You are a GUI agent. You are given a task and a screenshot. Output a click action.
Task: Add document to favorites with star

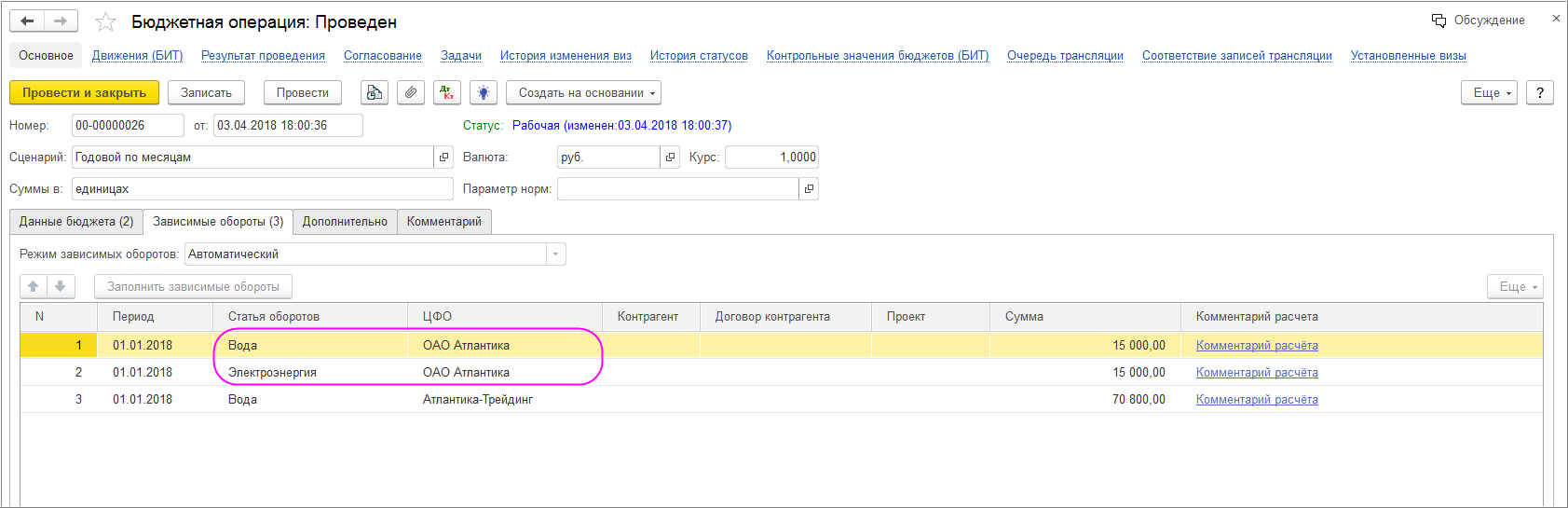(106, 22)
